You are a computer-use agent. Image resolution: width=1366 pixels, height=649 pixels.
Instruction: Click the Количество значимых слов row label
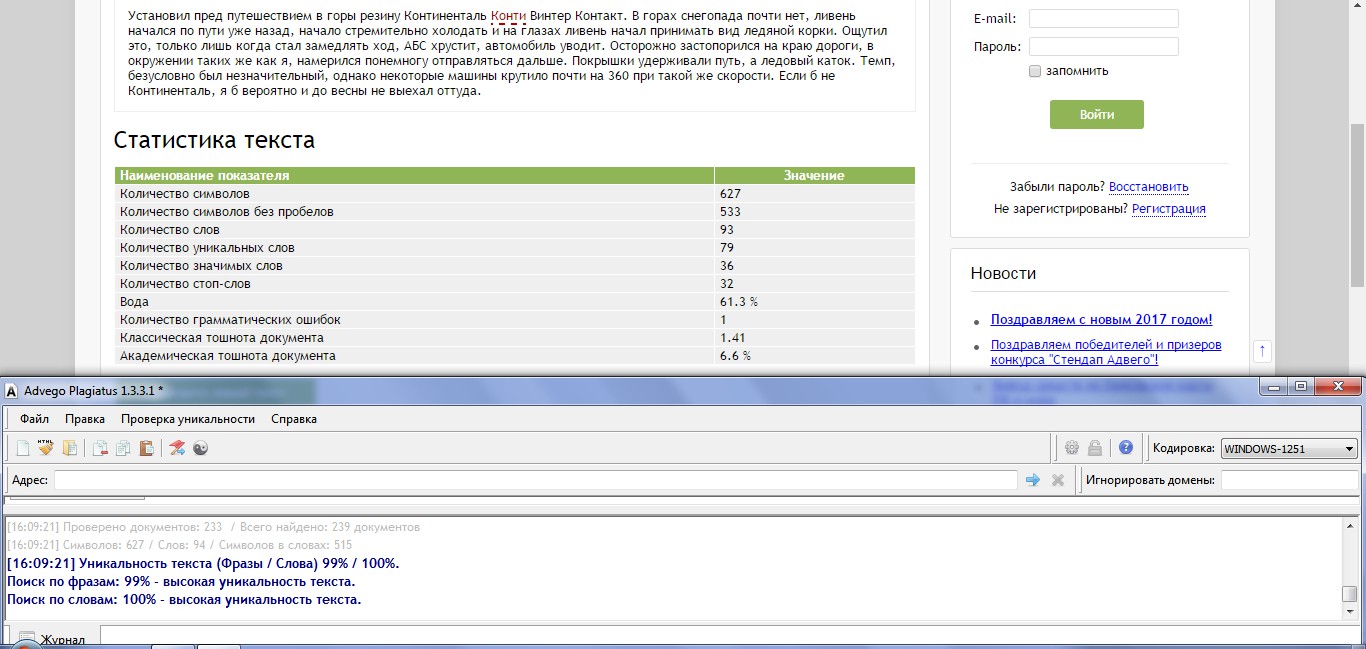click(x=201, y=266)
